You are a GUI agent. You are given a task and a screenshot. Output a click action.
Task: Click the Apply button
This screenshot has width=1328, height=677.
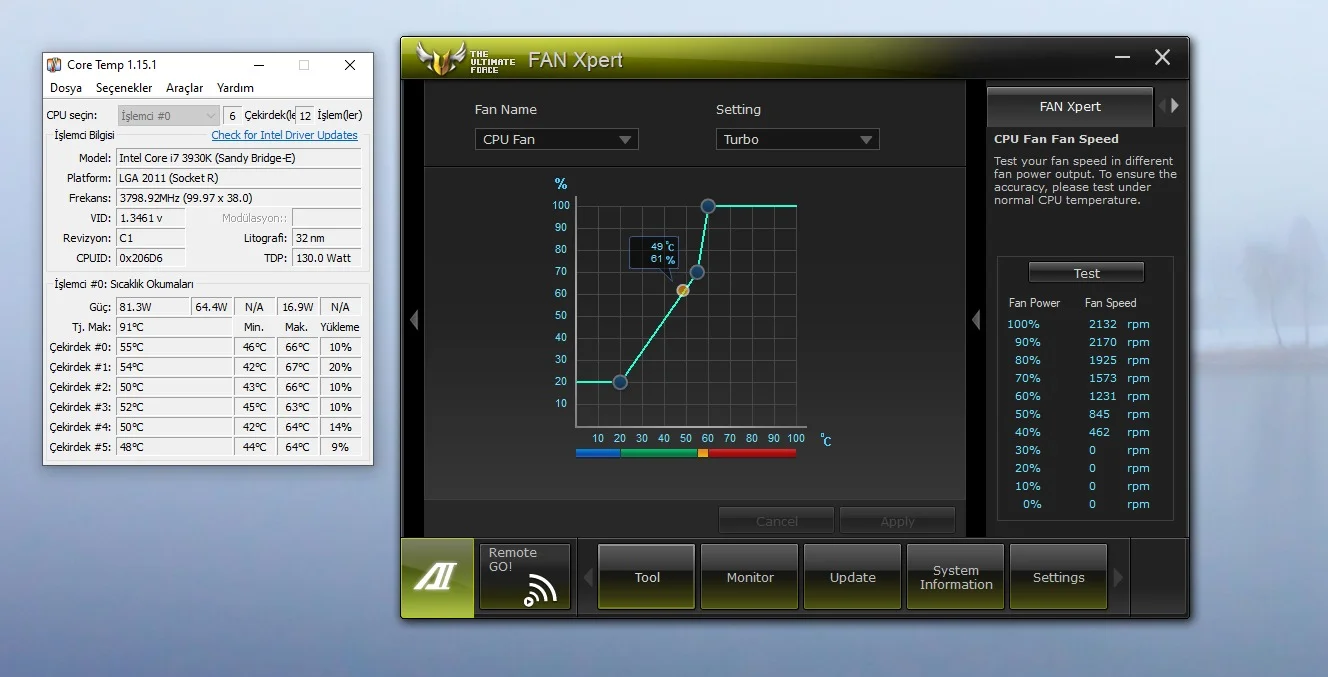[x=897, y=521]
